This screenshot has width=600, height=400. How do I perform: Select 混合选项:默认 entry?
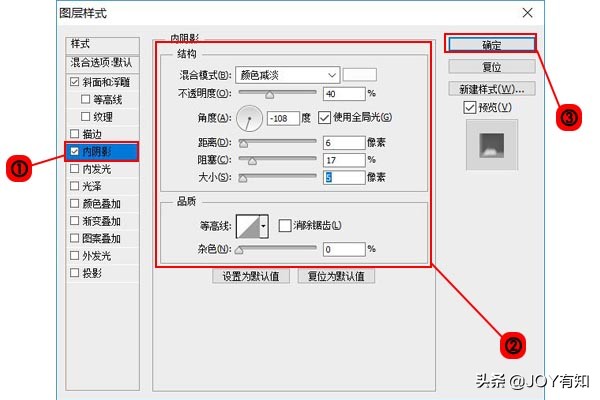tap(102, 63)
